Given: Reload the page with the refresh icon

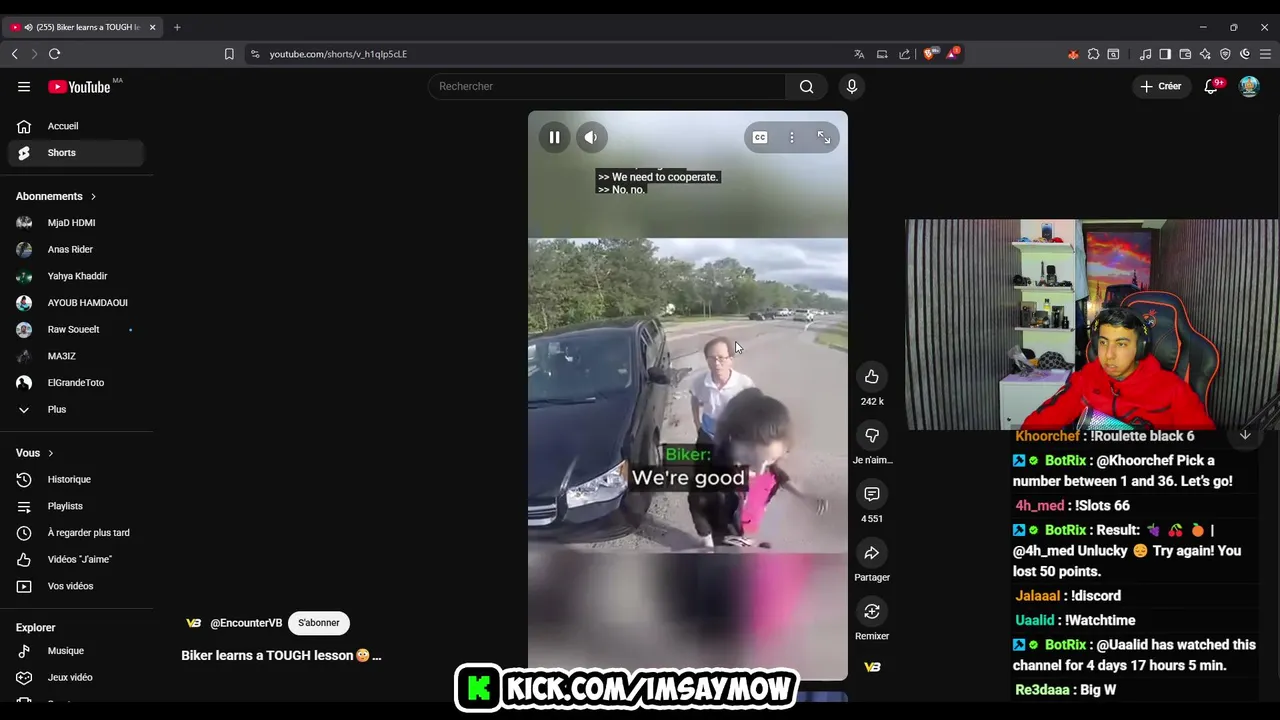Looking at the screenshot, I should click(54, 54).
